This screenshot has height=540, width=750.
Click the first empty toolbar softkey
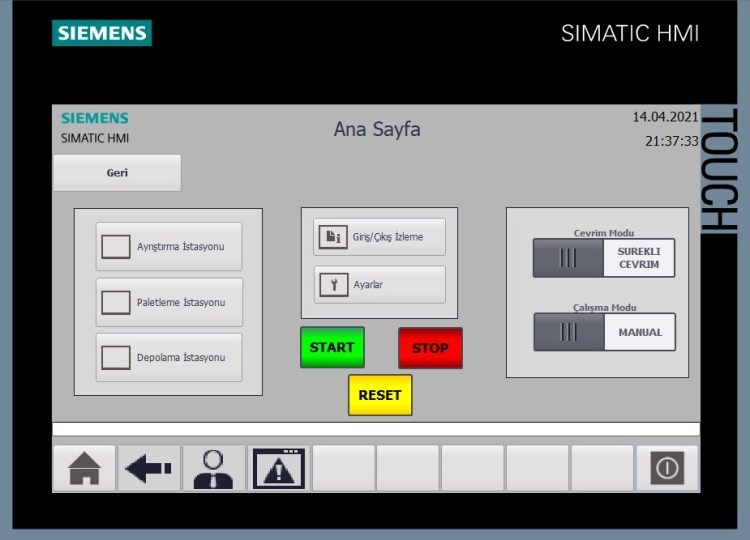point(344,468)
